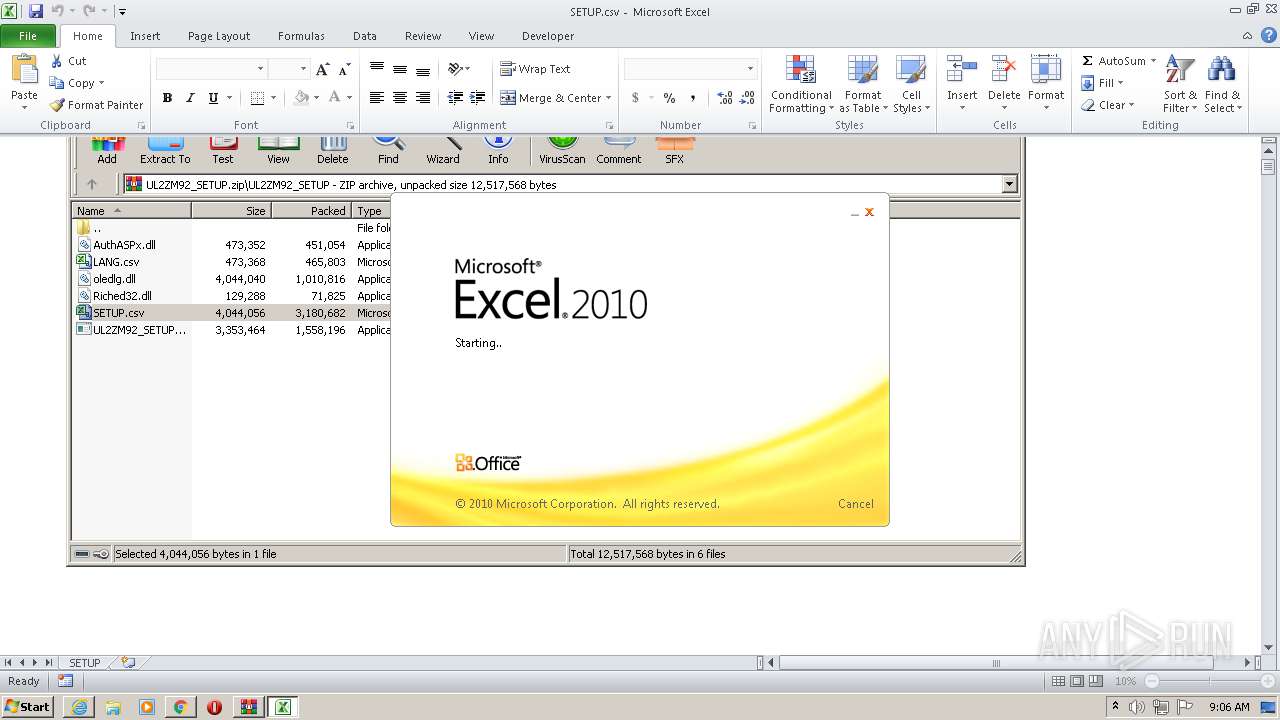The width and height of the screenshot is (1280, 720).
Task: Decrease font size with Shrink Font
Action: click(x=344, y=69)
